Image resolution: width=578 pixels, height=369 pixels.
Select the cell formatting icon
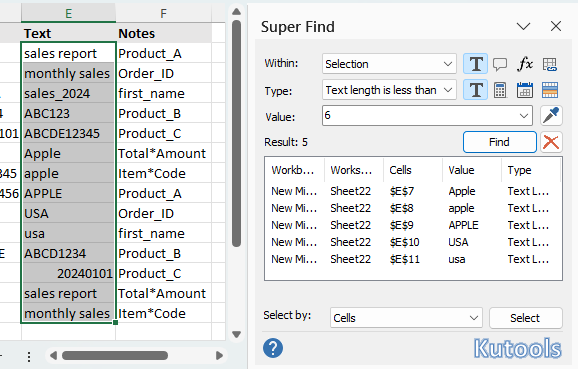click(x=550, y=90)
